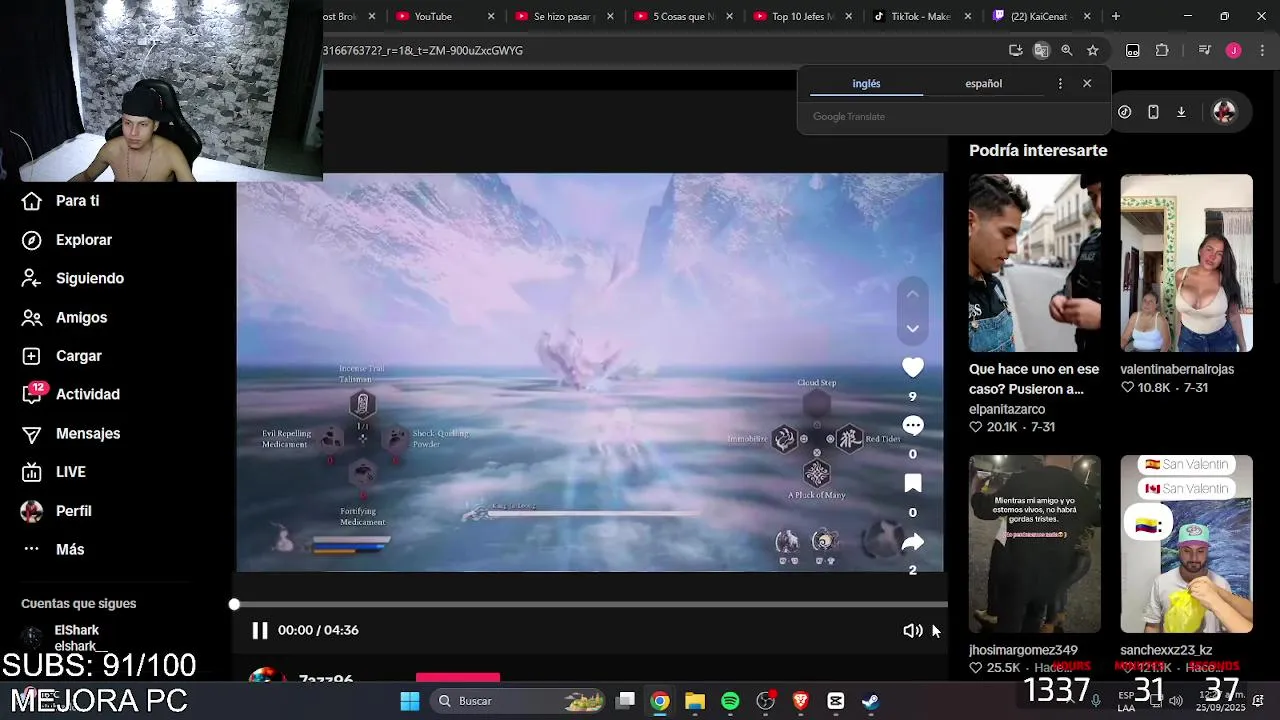The height and width of the screenshot is (720, 1280).
Task: Open the elpanitazarco video thumbnail
Action: point(1035,263)
